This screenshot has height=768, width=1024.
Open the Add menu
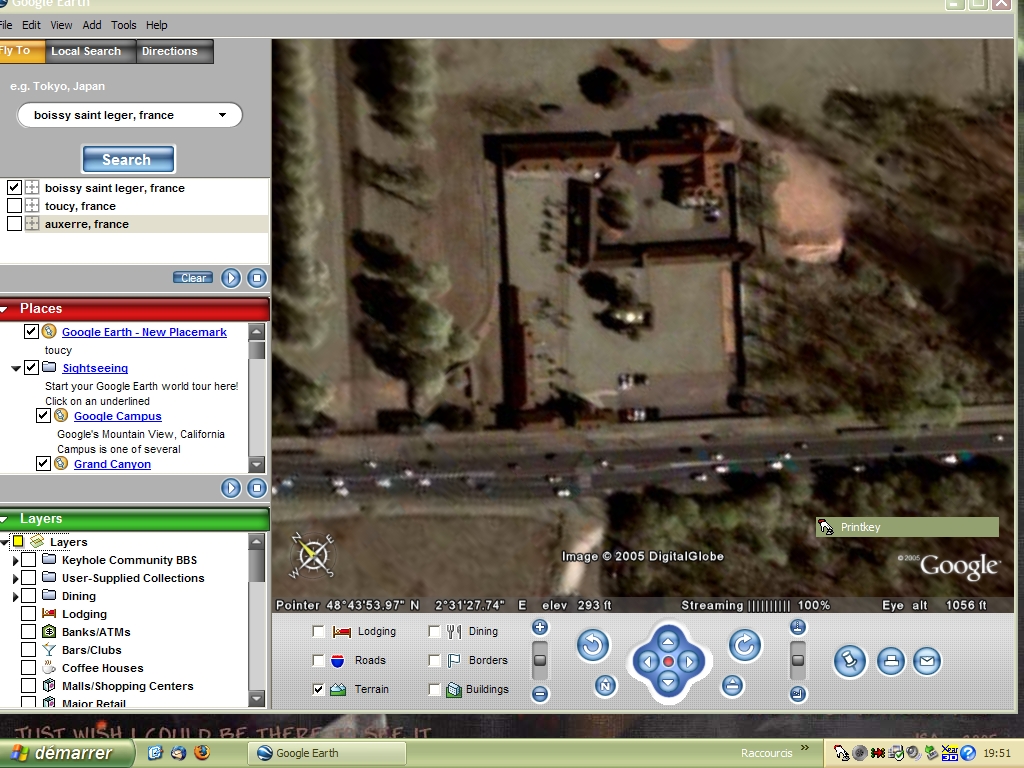(92, 25)
